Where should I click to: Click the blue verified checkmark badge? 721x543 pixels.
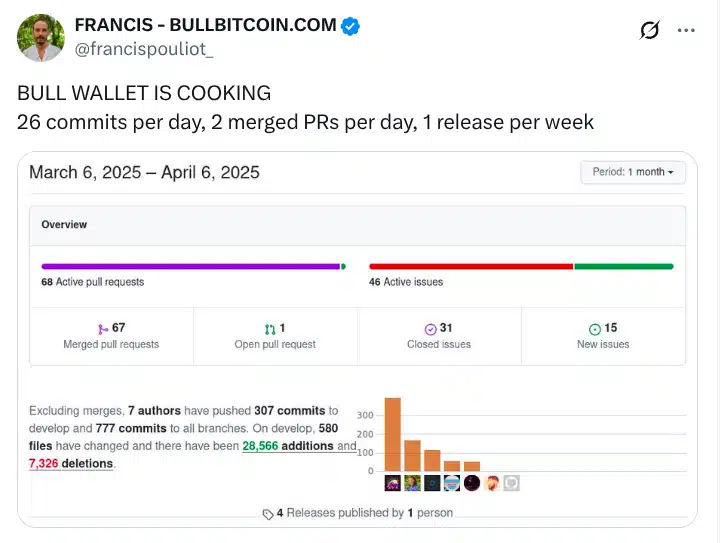(x=350, y=26)
